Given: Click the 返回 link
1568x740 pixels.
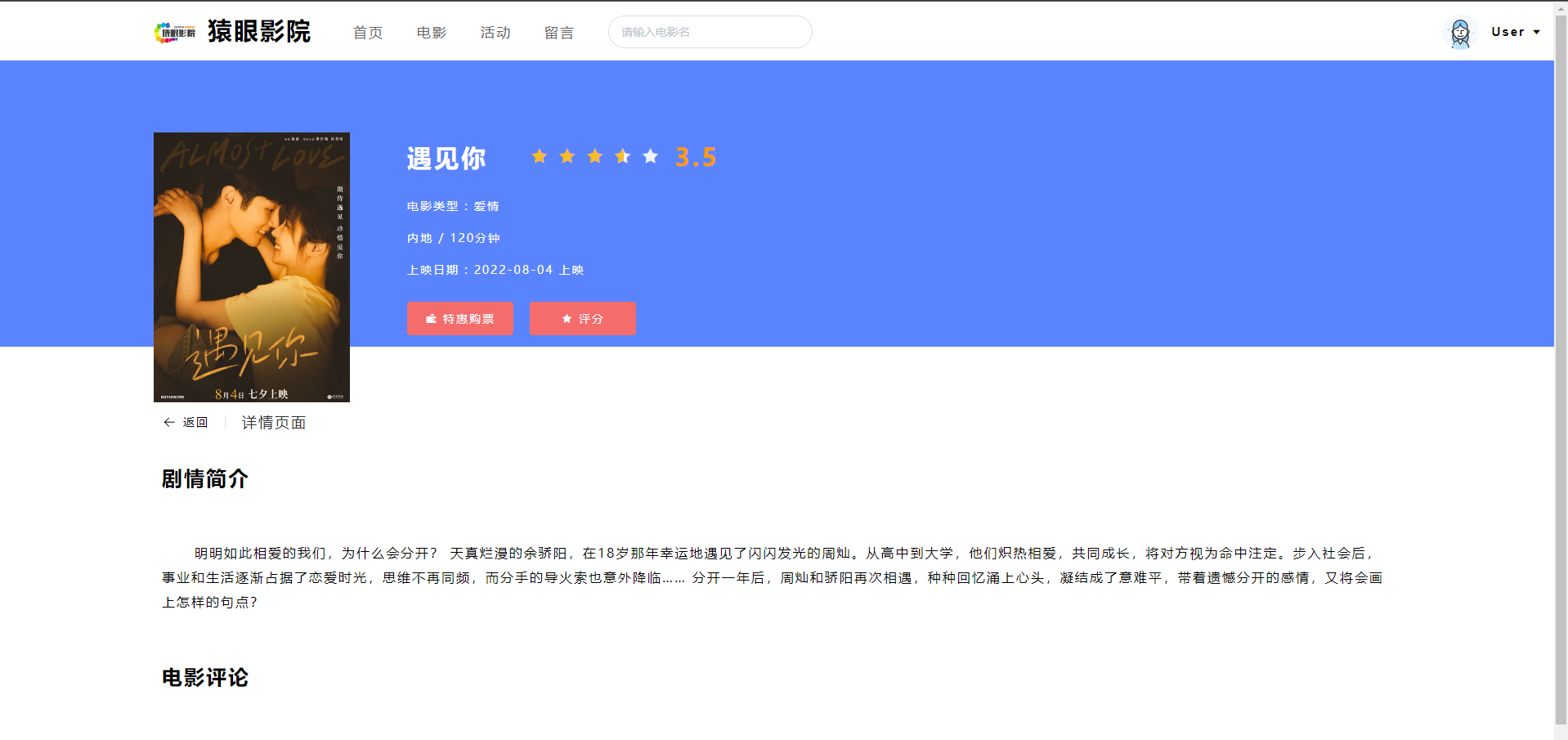Looking at the screenshot, I should coord(195,422).
